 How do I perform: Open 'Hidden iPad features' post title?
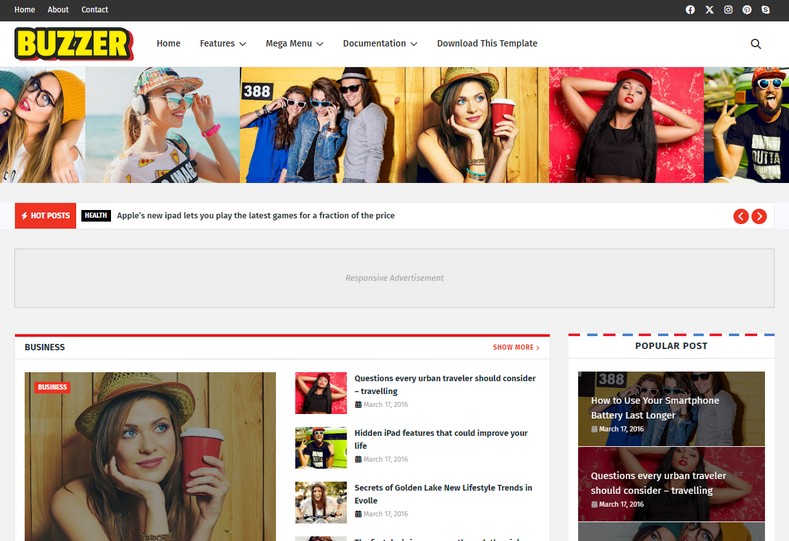(441, 439)
